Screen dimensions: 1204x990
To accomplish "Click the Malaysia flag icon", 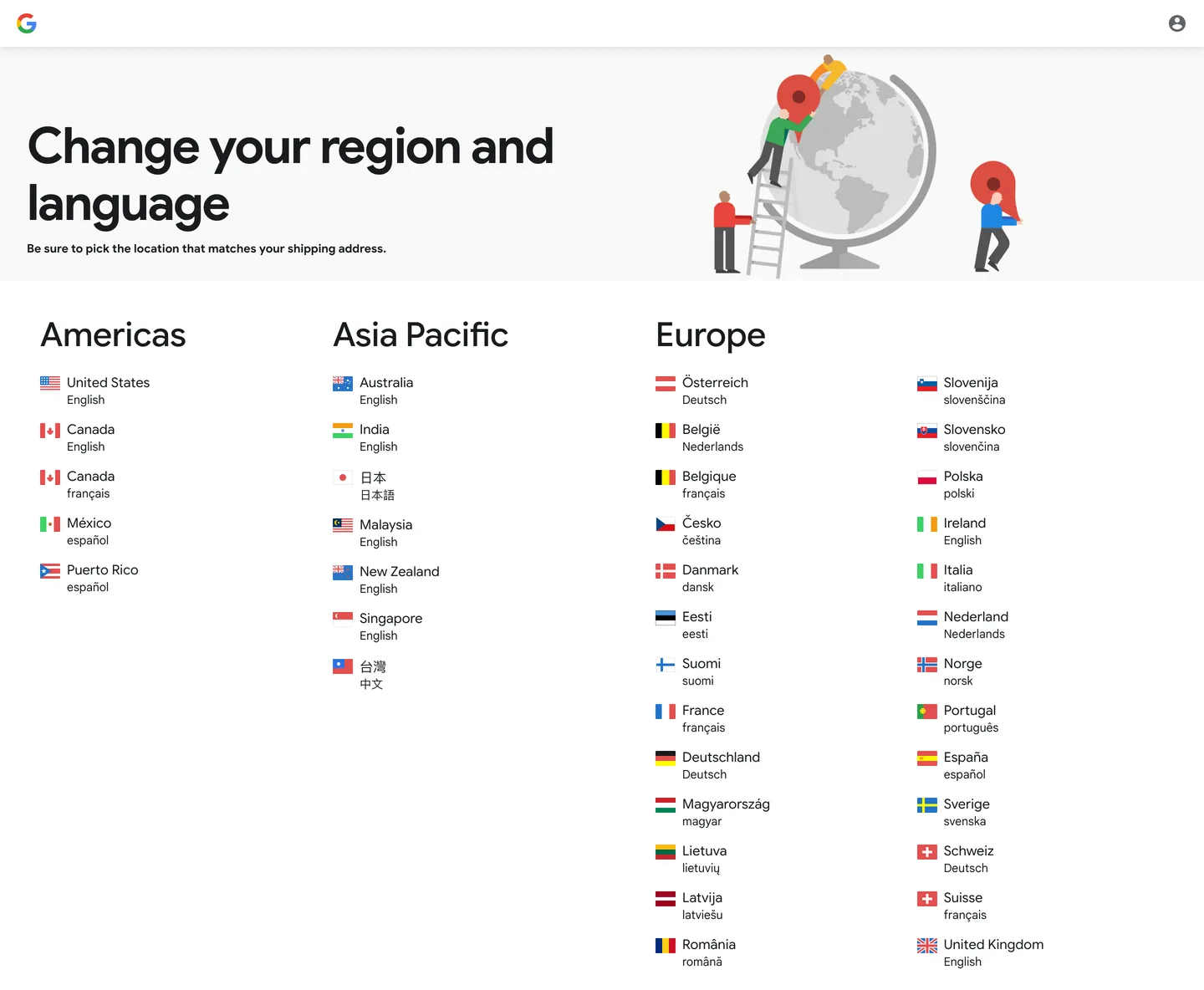I will [x=343, y=525].
